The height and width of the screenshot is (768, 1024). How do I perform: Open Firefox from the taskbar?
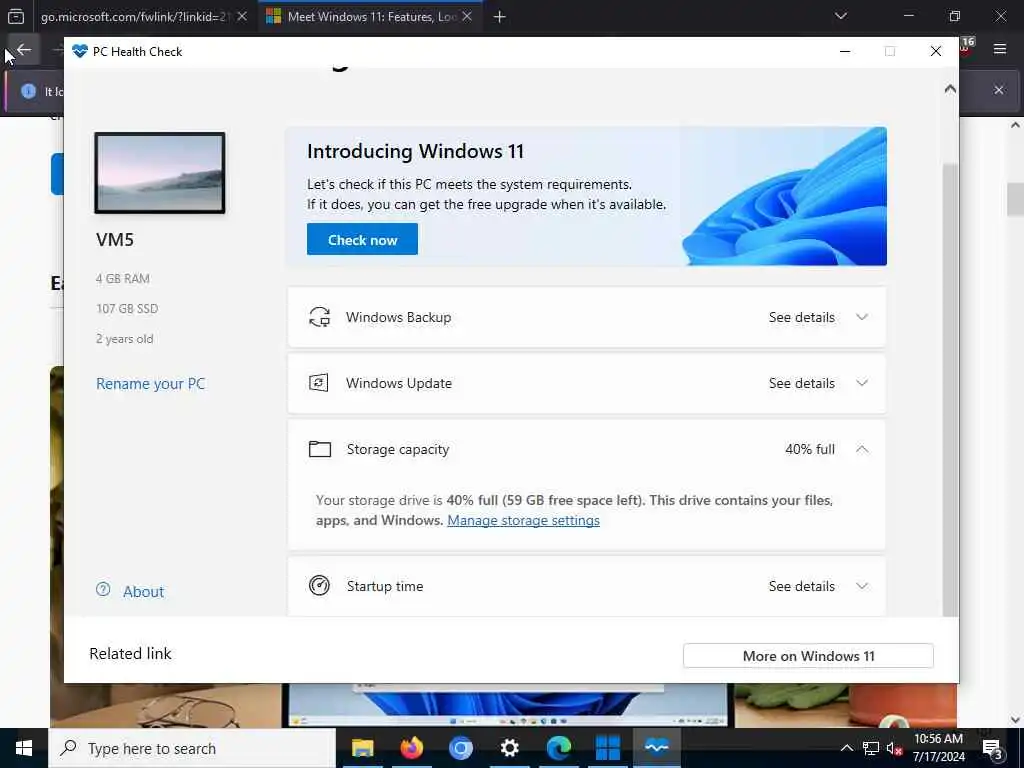pyautogui.click(x=411, y=748)
